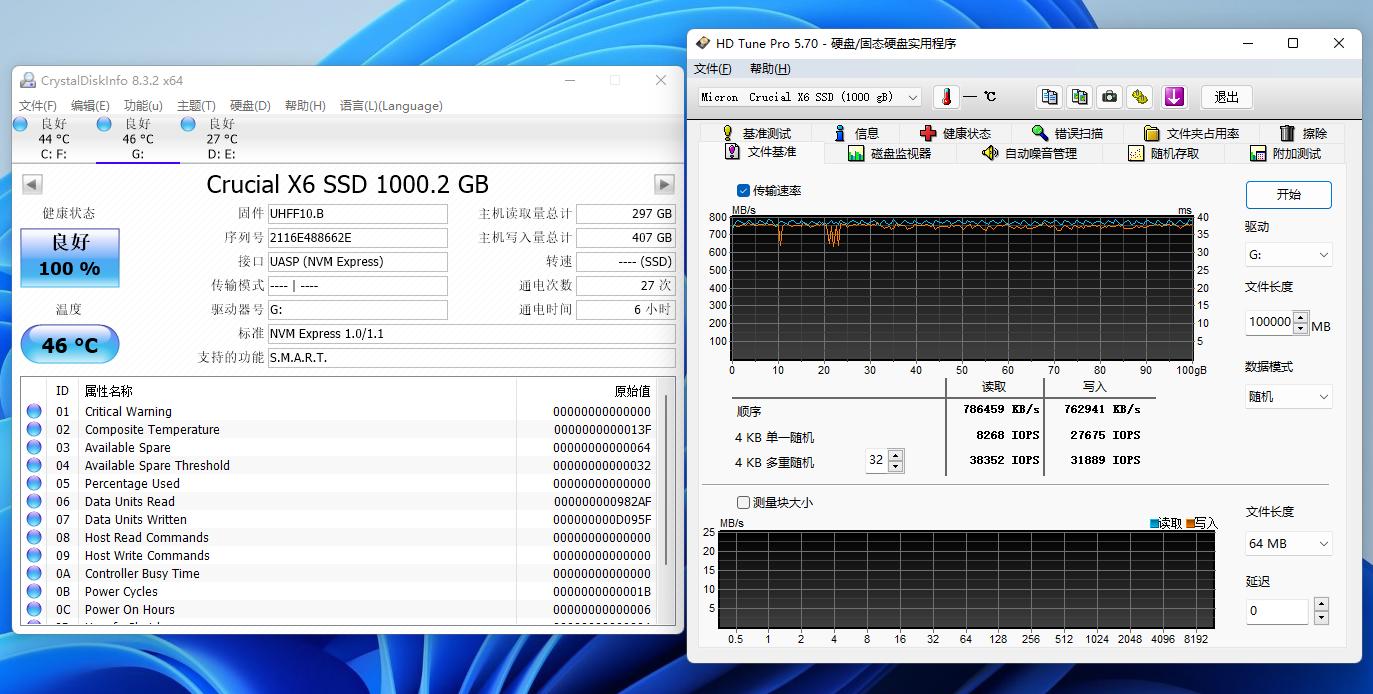Click the 文件长度 100000 input field
Screen dimensions: 1373x694
point(1269,322)
